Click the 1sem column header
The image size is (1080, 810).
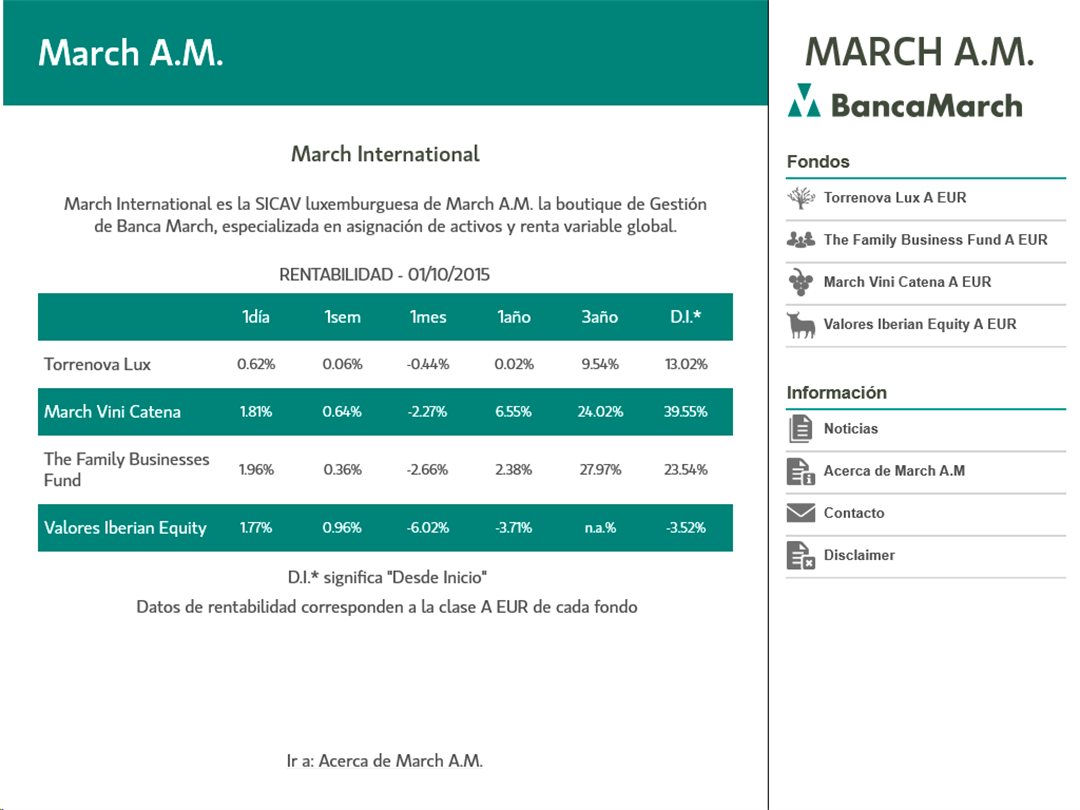(342, 317)
